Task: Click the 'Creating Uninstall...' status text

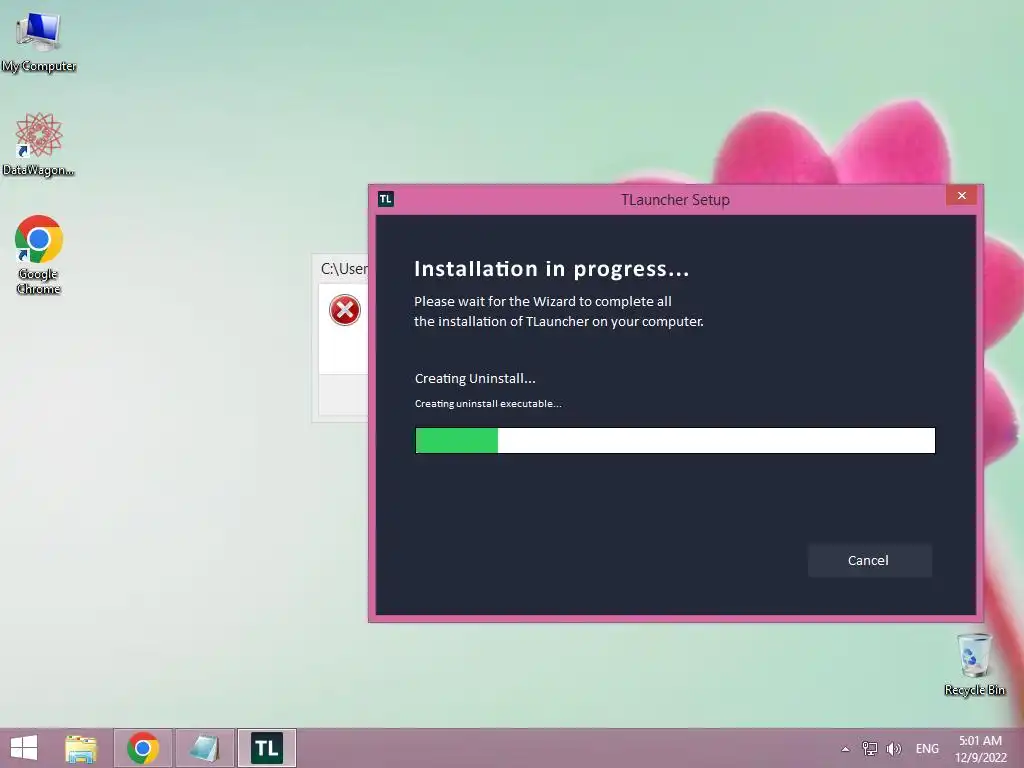Action: [475, 378]
